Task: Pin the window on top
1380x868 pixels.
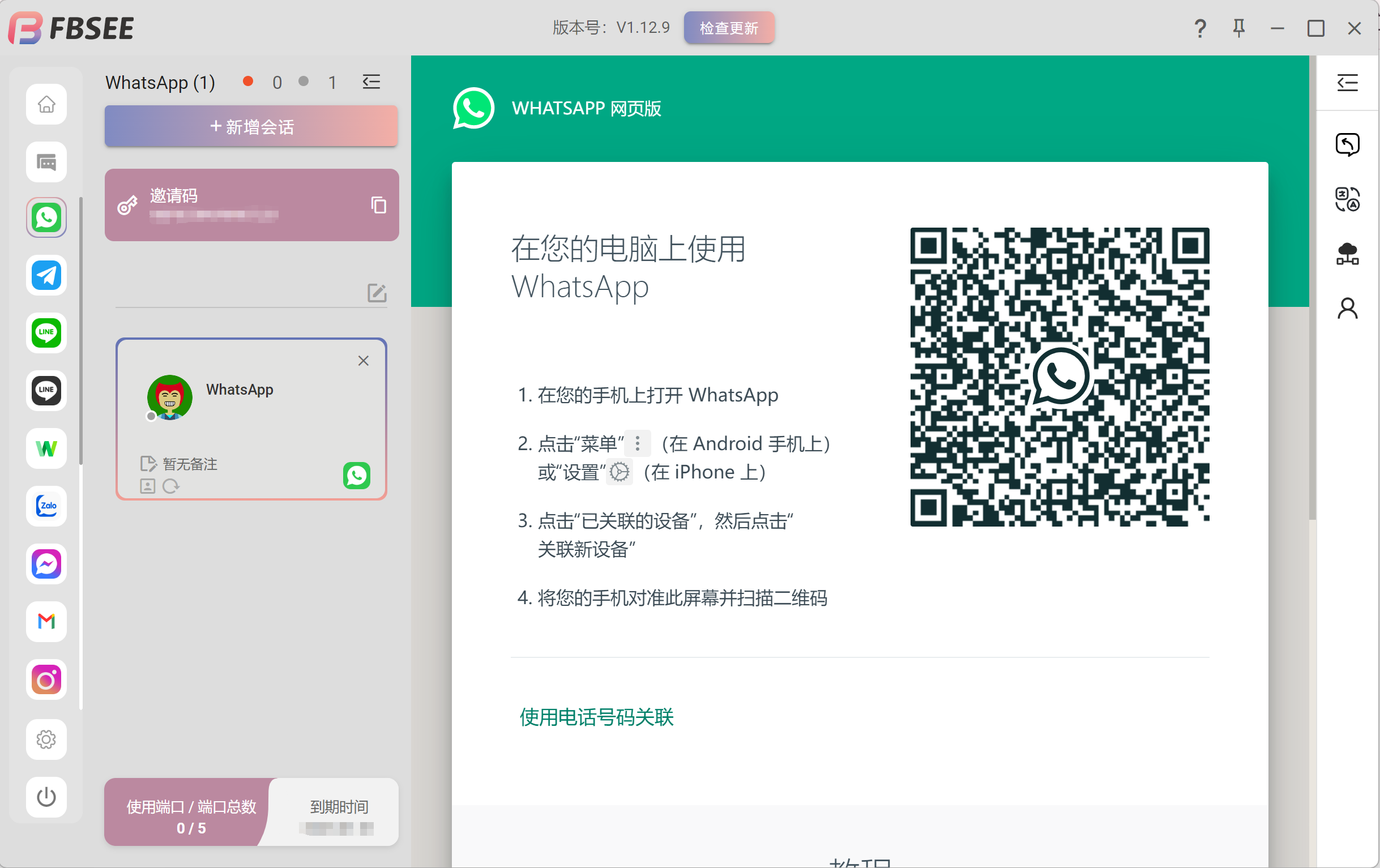Action: 1239,28
